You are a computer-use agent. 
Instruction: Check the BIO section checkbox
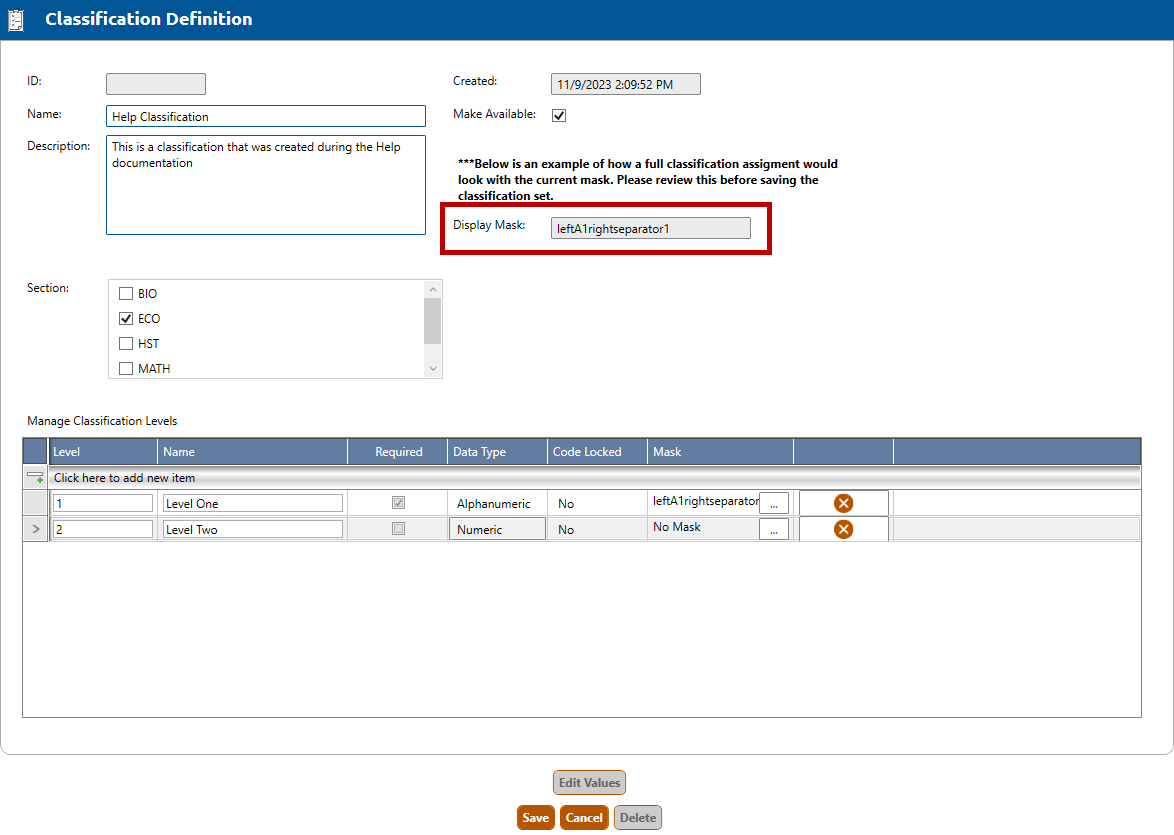pyautogui.click(x=126, y=294)
